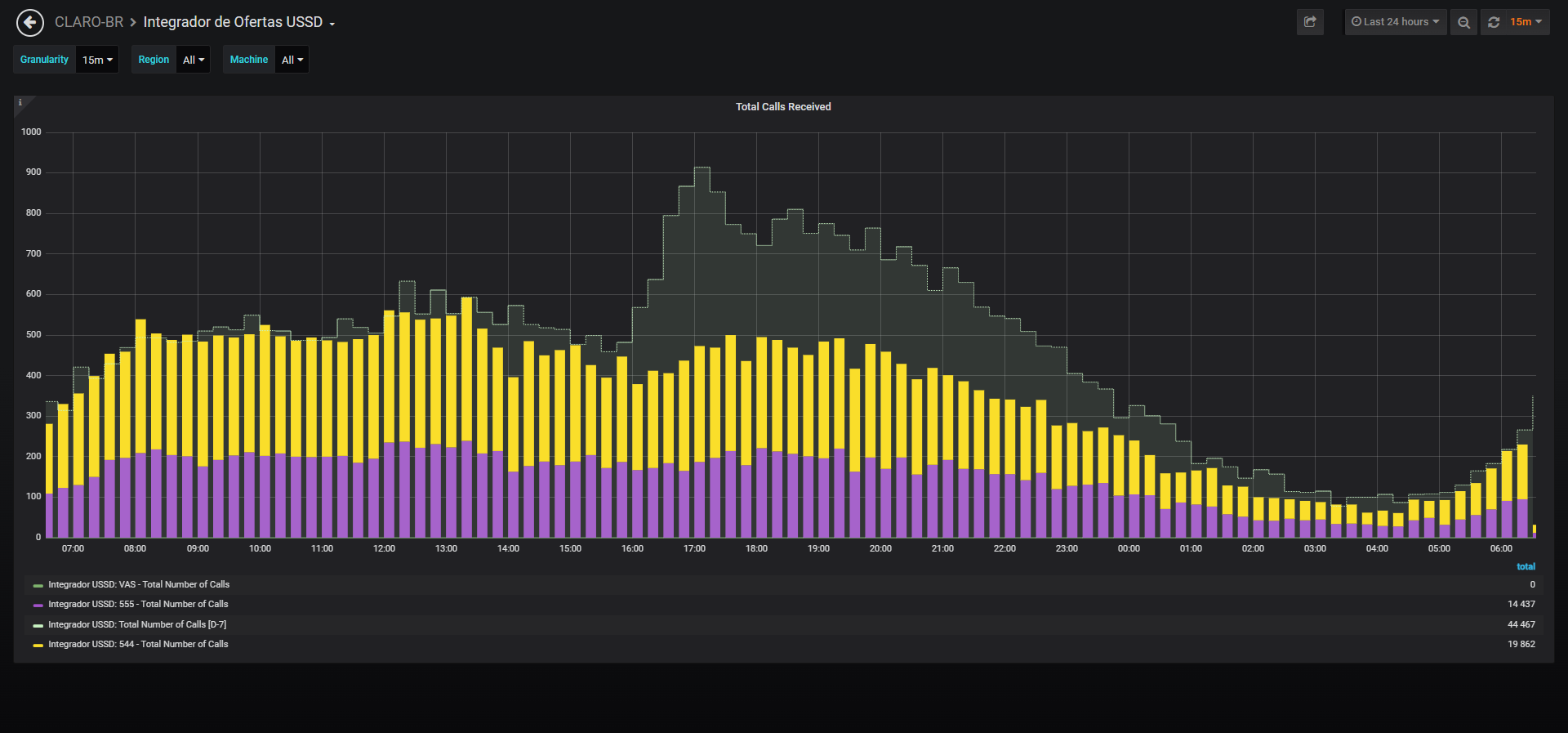Screen dimensions: 1568x733
Task: Open the Region All dropdown
Action: [194, 60]
